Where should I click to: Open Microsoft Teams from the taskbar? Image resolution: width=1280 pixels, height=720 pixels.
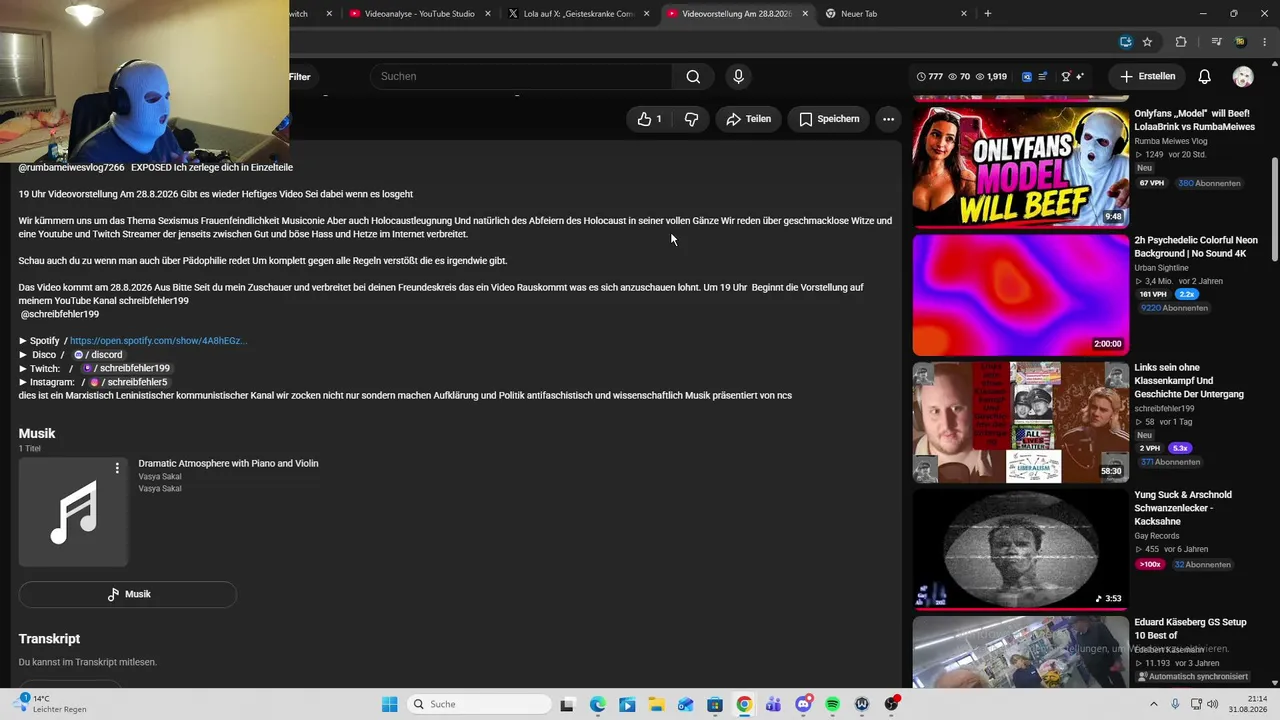773,704
